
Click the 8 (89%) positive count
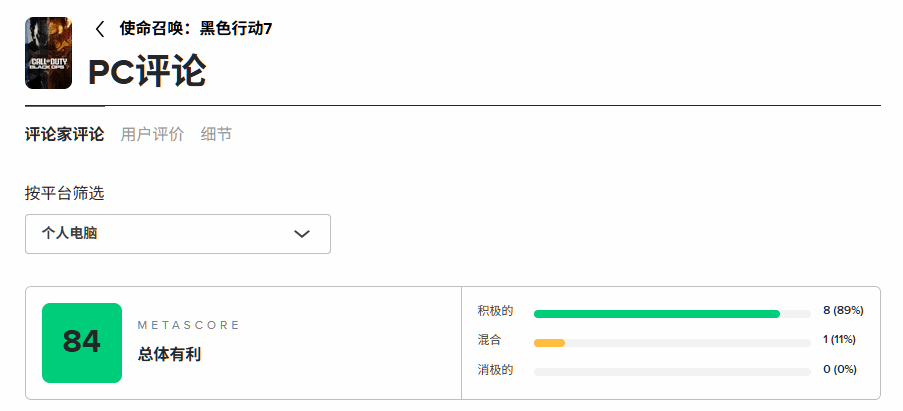click(842, 311)
